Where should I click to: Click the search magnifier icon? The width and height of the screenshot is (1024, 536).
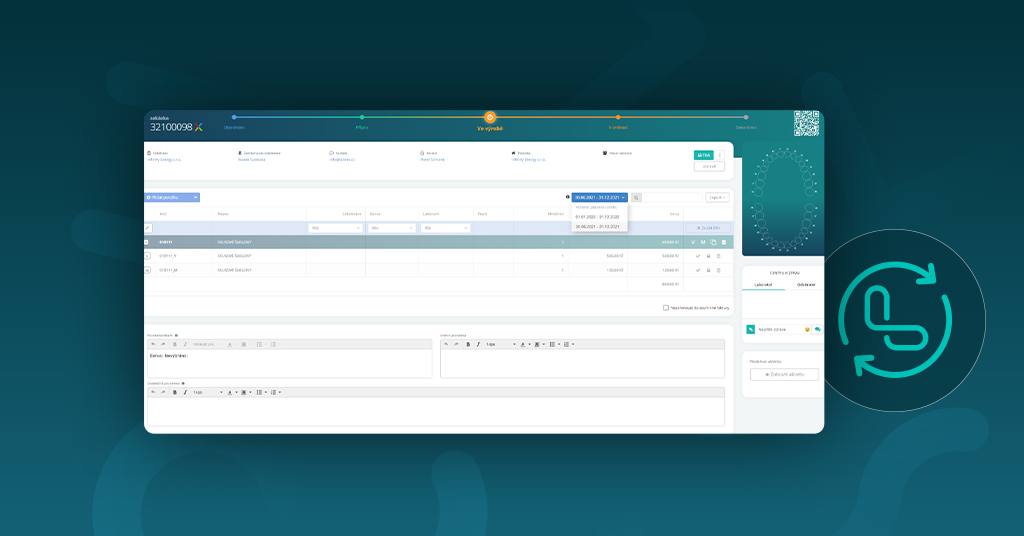[636, 197]
